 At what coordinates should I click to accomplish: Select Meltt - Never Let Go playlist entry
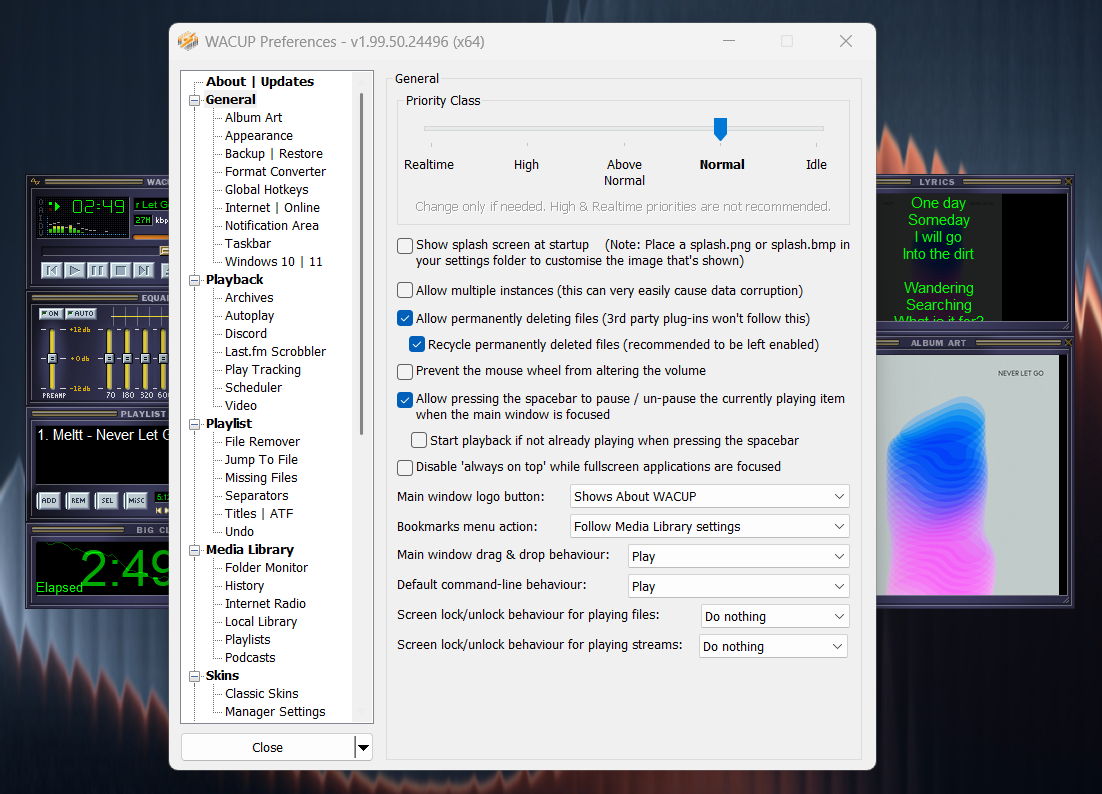[103, 435]
